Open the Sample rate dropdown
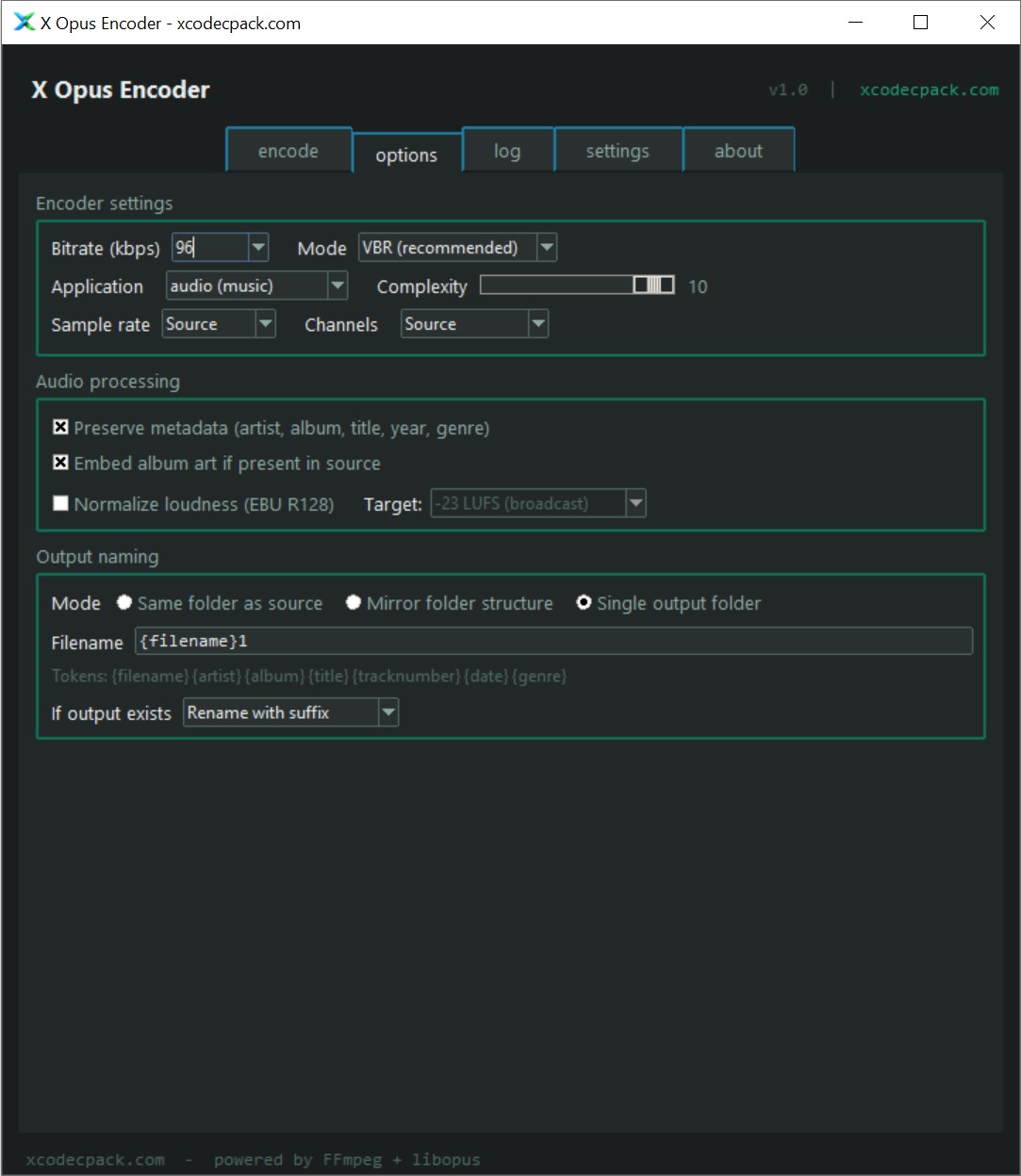 tap(265, 324)
